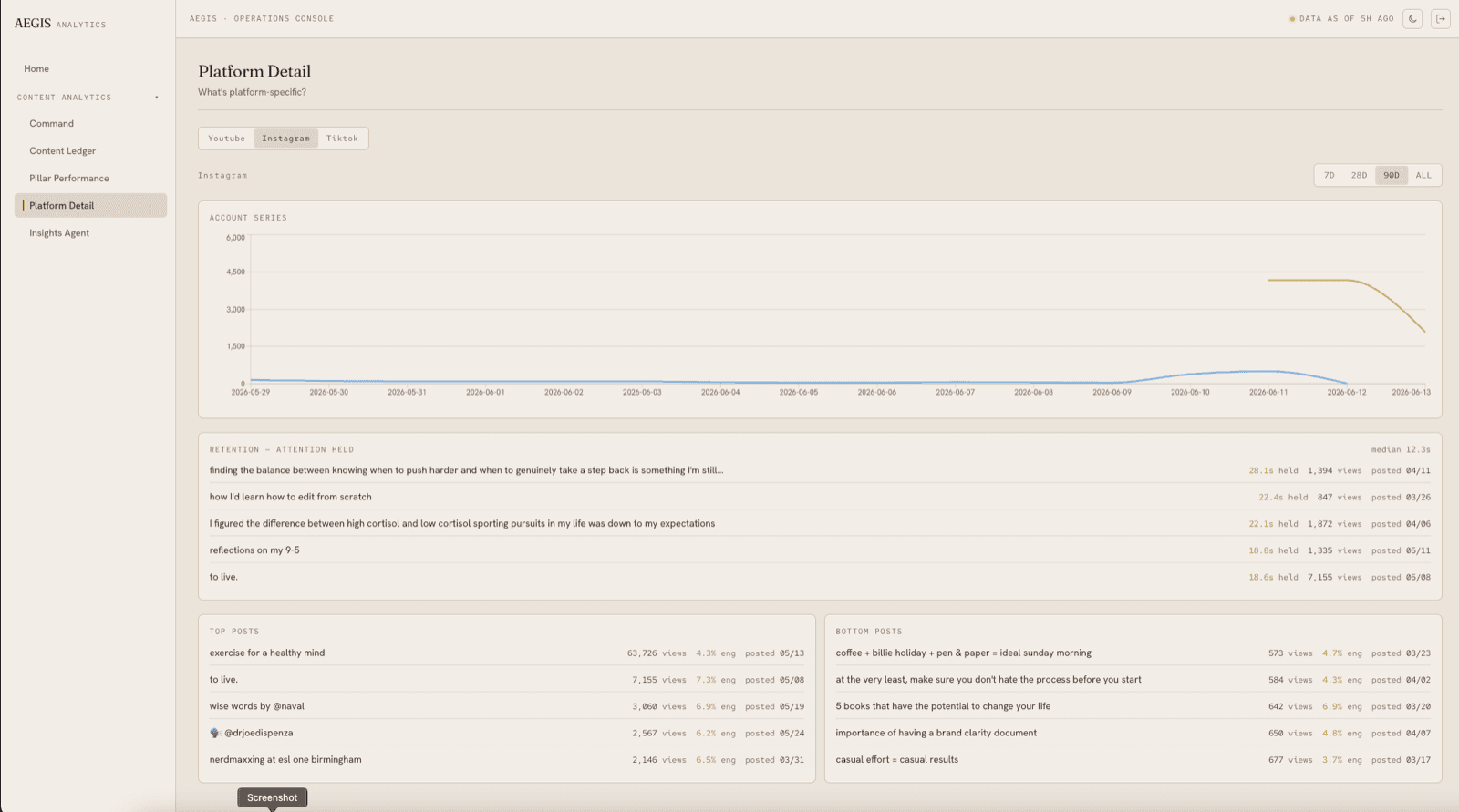Click the '63,726 views' value

657,653
